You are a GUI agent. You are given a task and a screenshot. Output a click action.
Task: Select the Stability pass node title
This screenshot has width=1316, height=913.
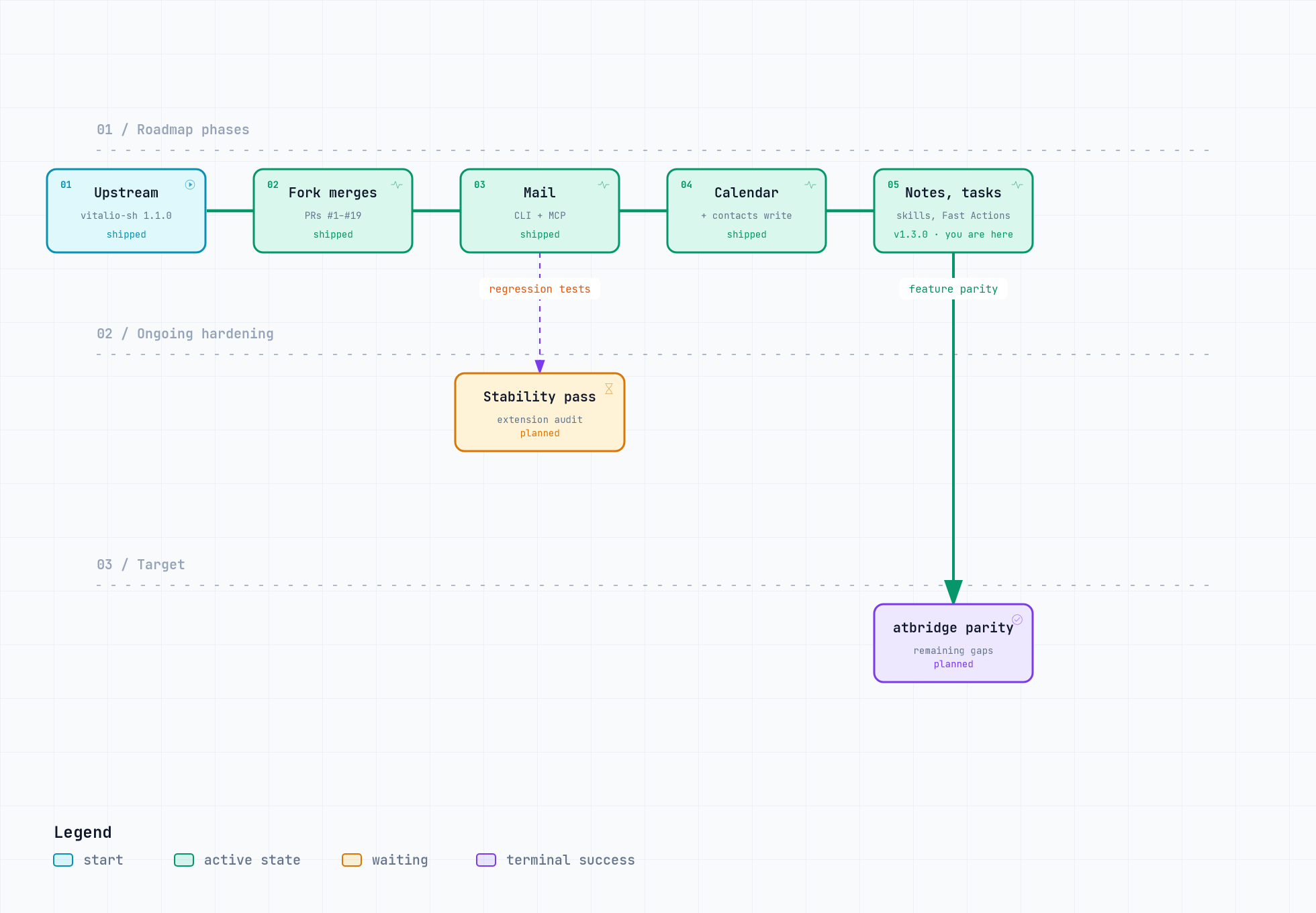540,397
